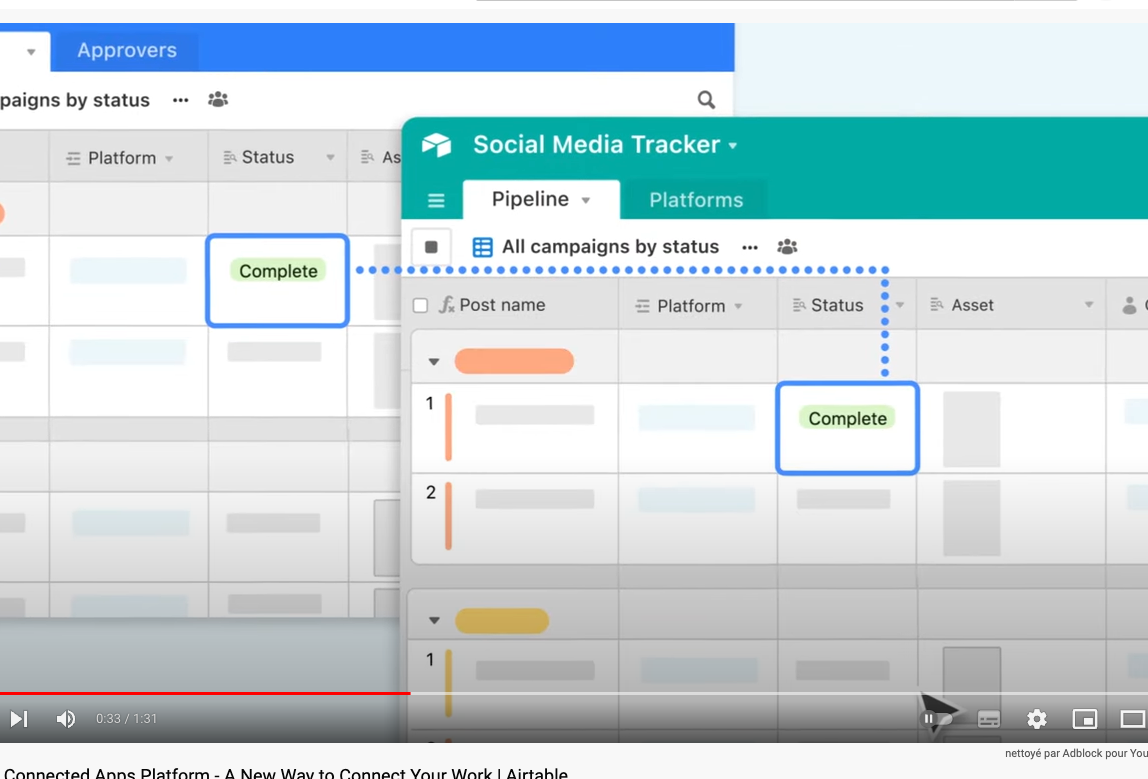Open dropdown arrow left of Approvers tab

(x=31, y=52)
